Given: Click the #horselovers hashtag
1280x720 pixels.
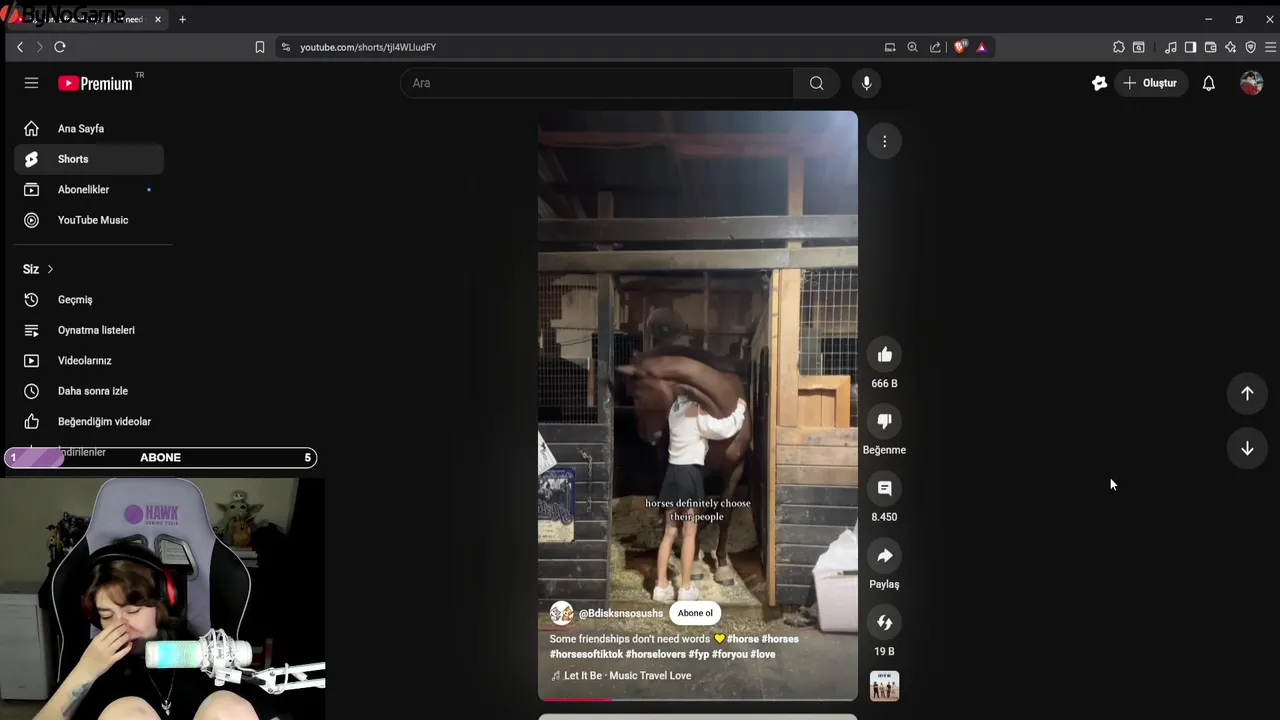Looking at the screenshot, I should tap(655, 654).
